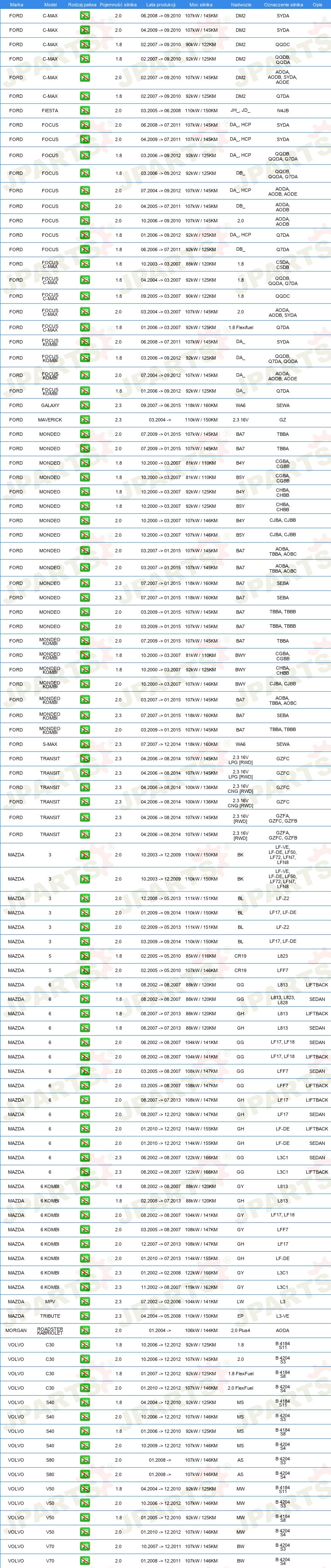Viewport: 331px width, 1568px height.
Task: Click the 'Oznaczenie silnika' column header
Action: coord(283,4)
